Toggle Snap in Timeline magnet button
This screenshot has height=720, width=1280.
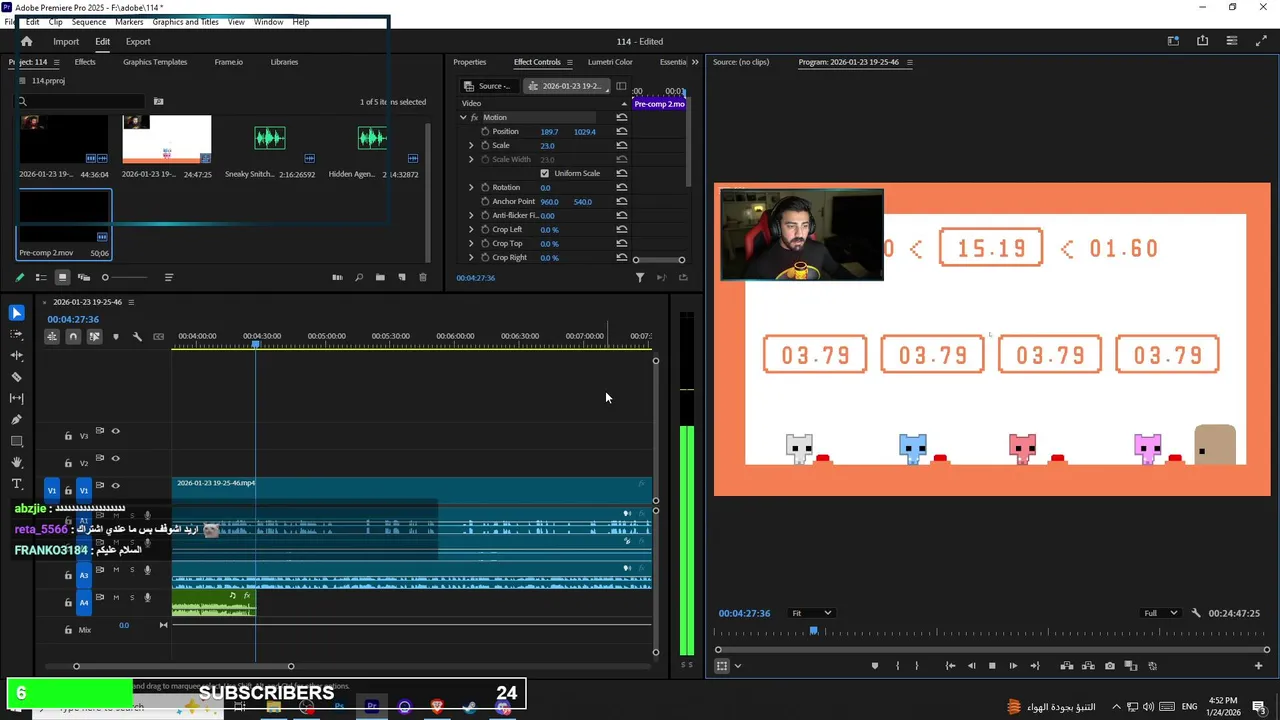(73, 336)
